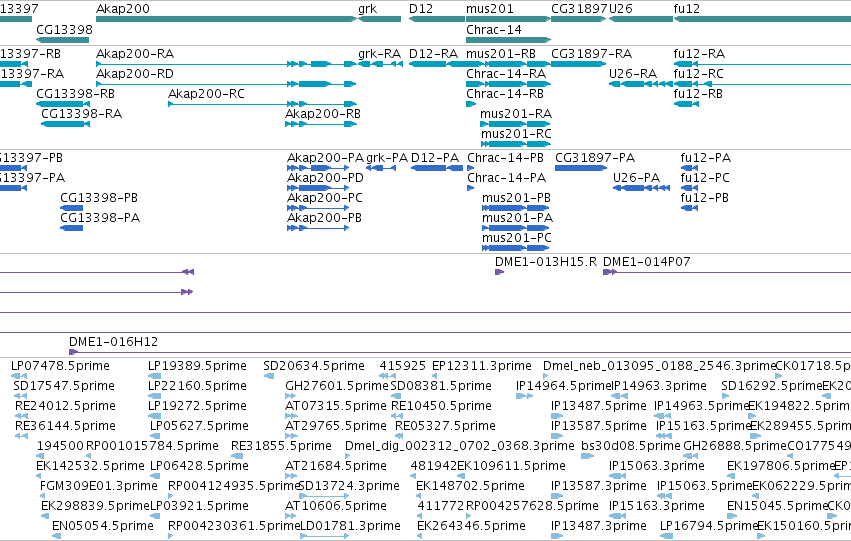Click transcript Chrac-14-RB
This screenshot has height=541, width=851.
click(x=471, y=104)
